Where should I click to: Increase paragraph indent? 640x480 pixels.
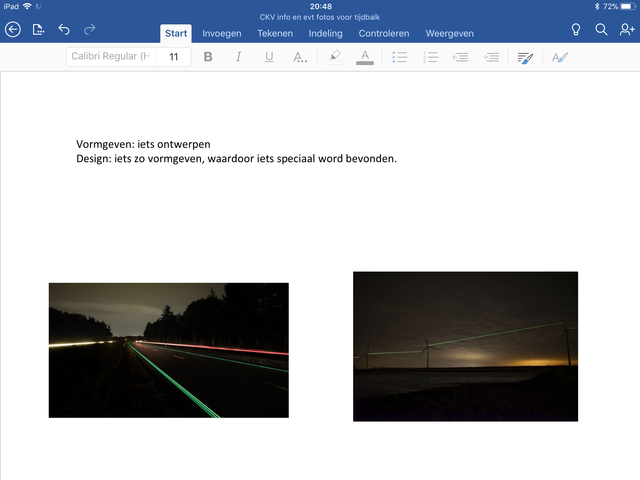[x=491, y=57]
